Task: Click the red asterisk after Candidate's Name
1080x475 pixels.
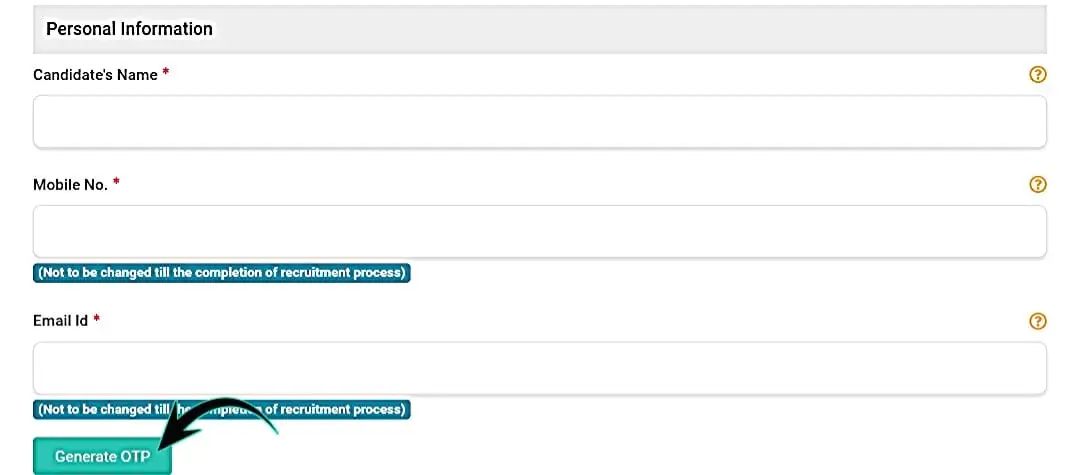Action: coord(165,73)
